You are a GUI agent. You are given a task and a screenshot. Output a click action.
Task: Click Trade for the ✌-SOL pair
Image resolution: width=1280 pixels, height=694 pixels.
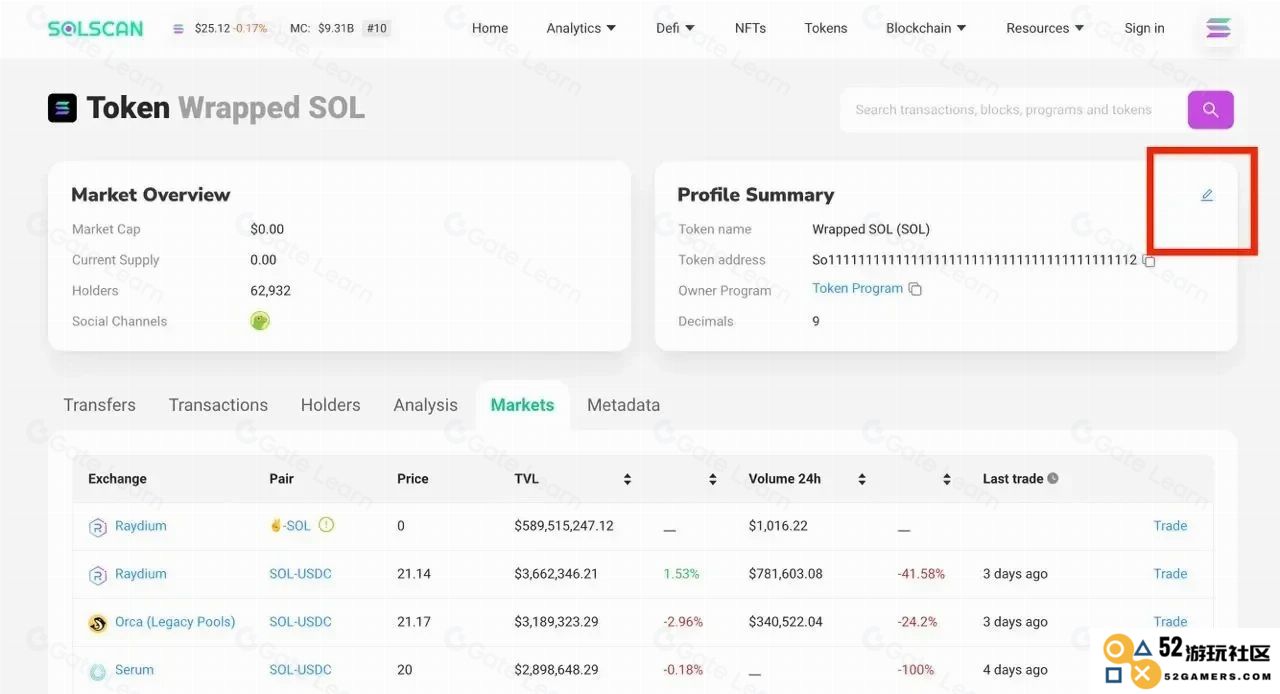(1170, 526)
